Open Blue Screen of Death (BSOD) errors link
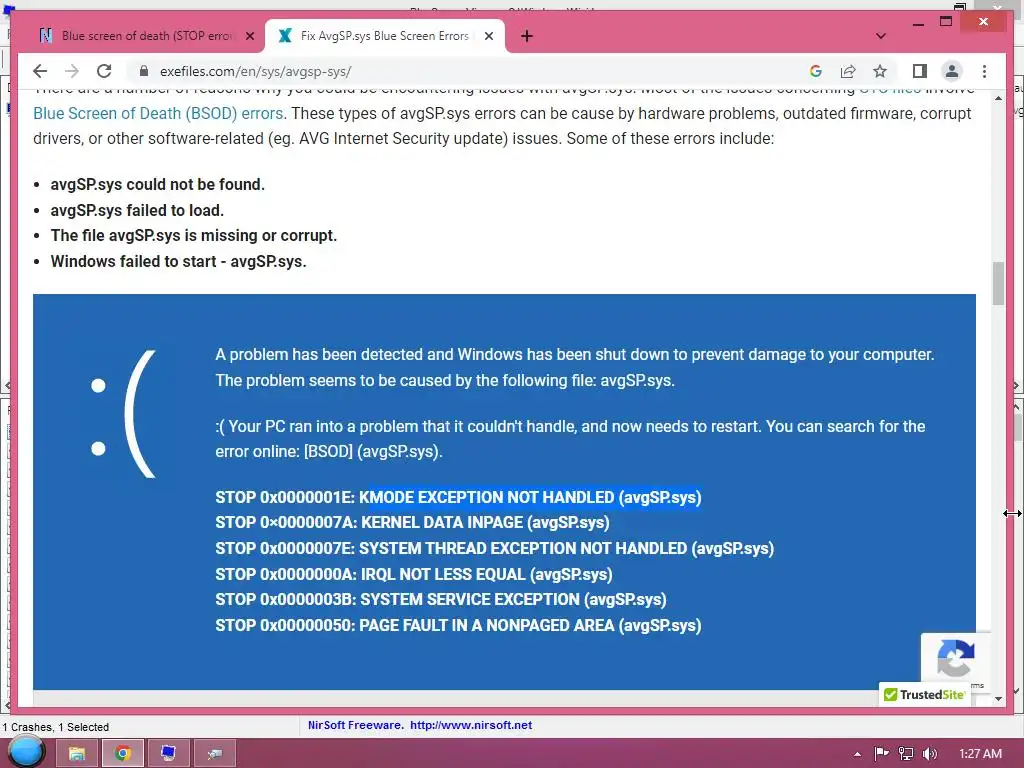 click(158, 113)
